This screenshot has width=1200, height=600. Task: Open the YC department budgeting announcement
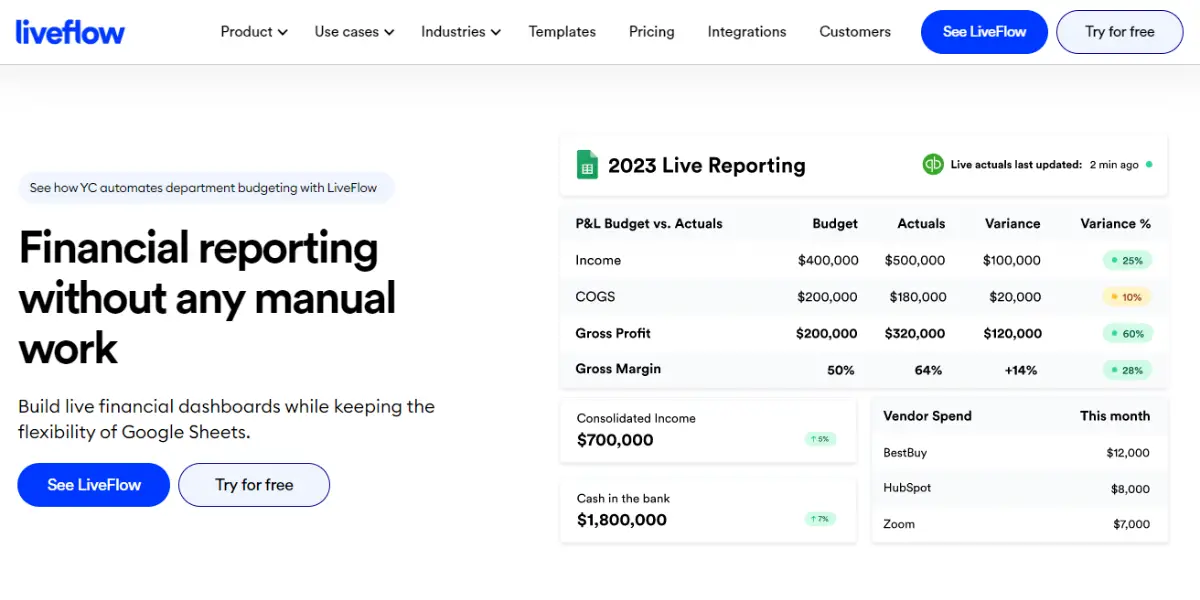(x=206, y=188)
